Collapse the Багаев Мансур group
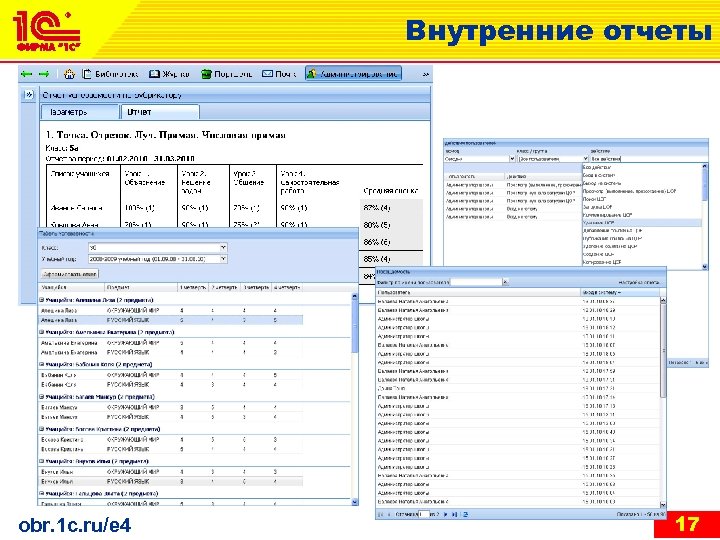720x540 pixels. pos(41,396)
